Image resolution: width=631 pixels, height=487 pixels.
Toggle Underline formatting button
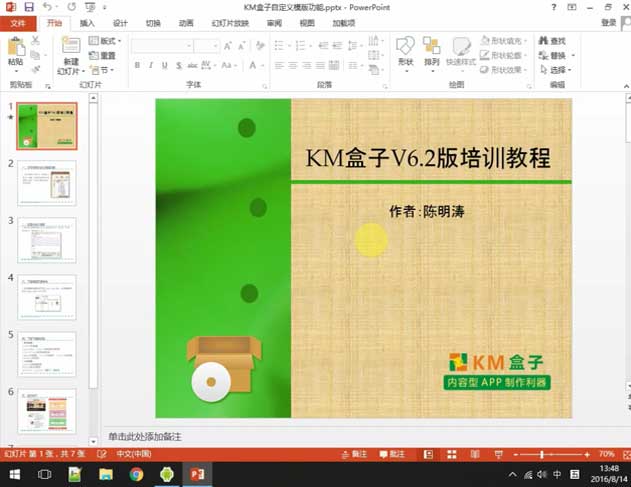pos(165,65)
